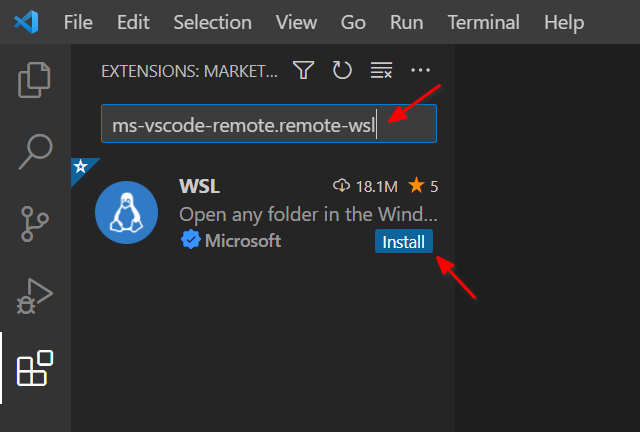Filter extensions with the funnel icon

coord(303,70)
